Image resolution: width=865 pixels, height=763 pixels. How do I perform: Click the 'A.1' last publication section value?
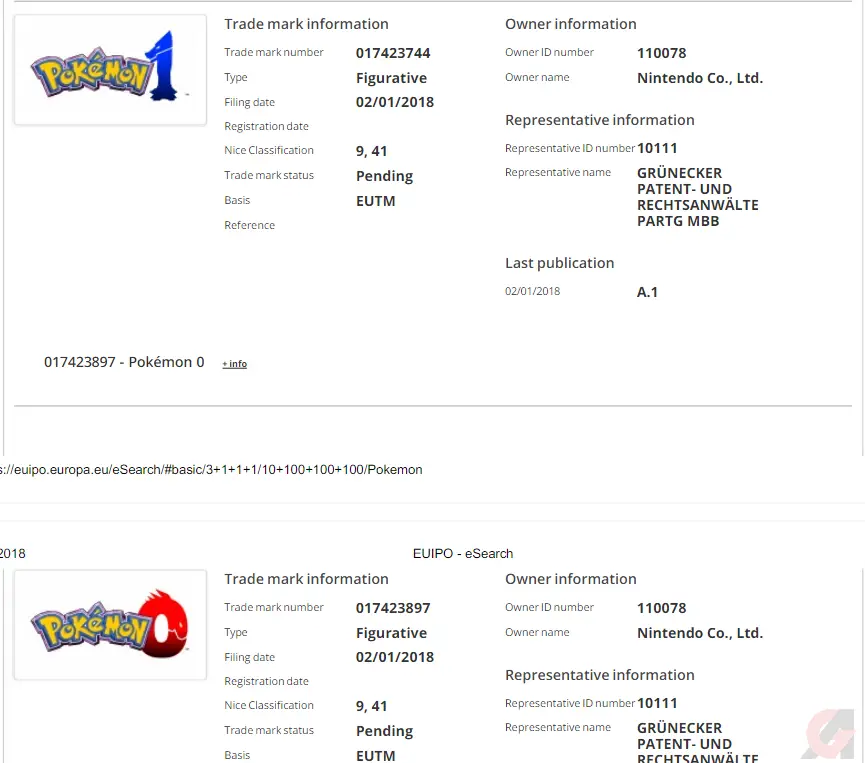pyautogui.click(x=647, y=292)
